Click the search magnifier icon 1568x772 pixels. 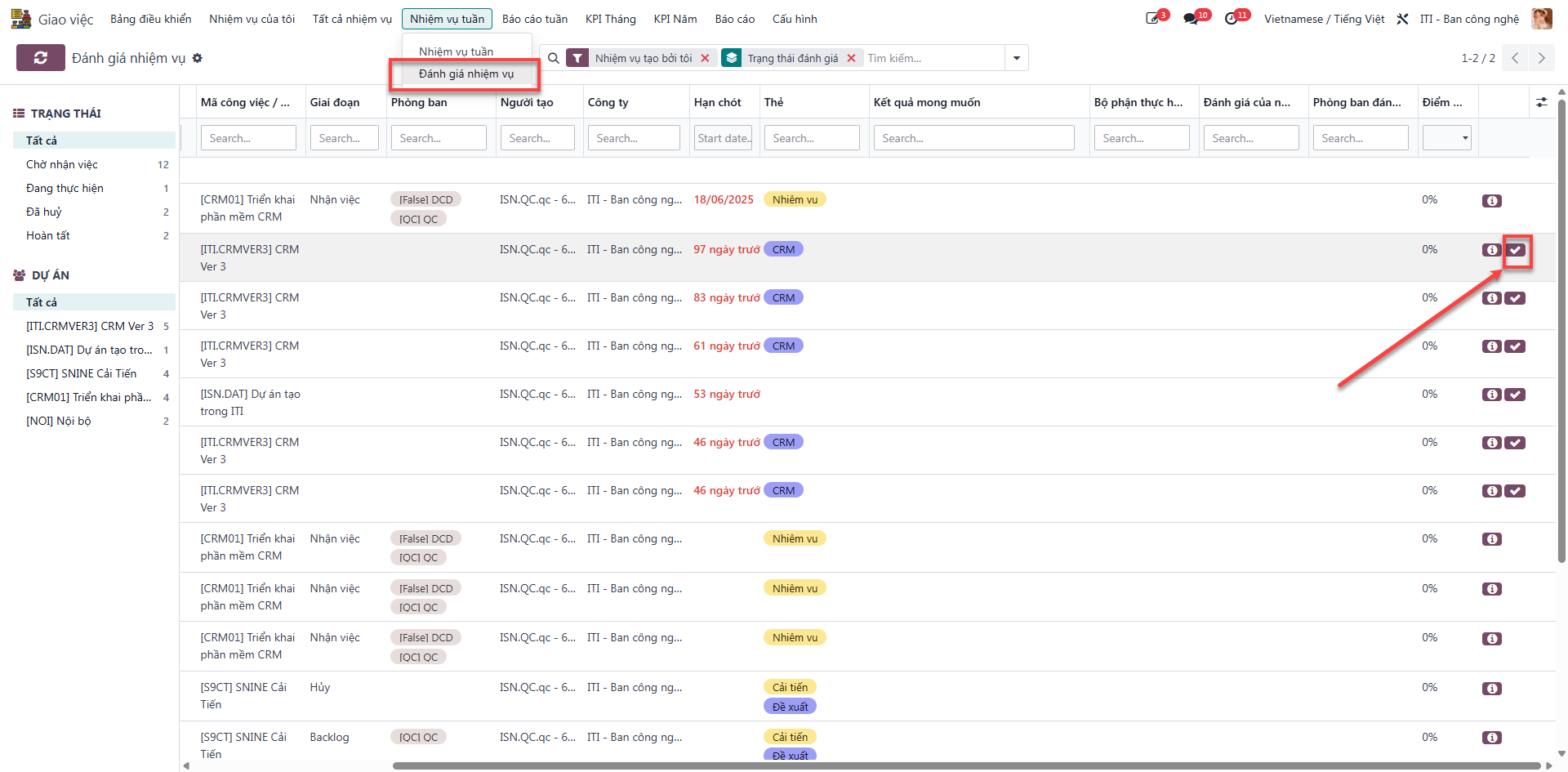click(553, 58)
